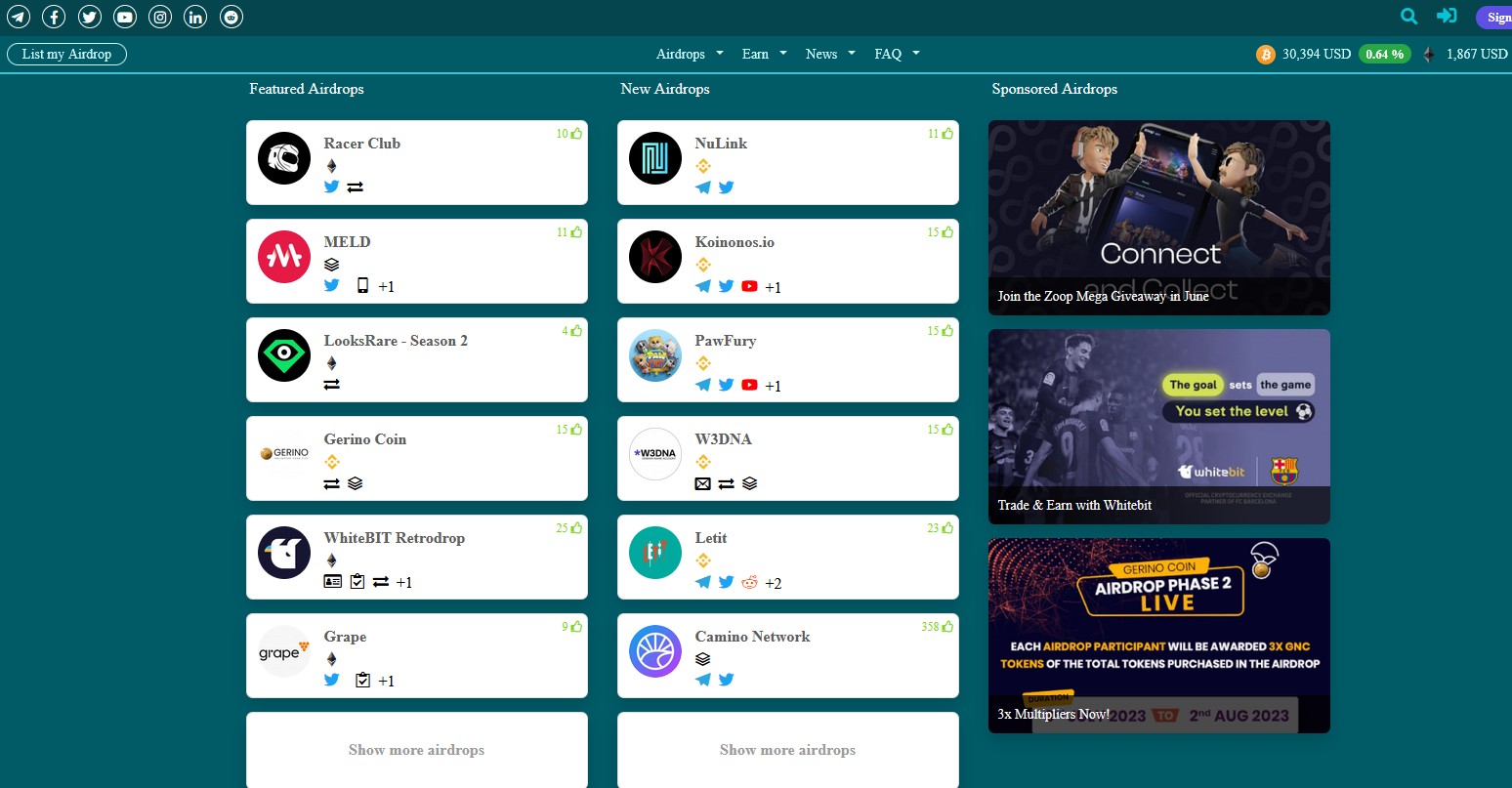Image resolution: width=1512 pixels, height=788 pixels.
Task: Open the Twitter social icon in top bar
Action: click(x=89, y=17)
